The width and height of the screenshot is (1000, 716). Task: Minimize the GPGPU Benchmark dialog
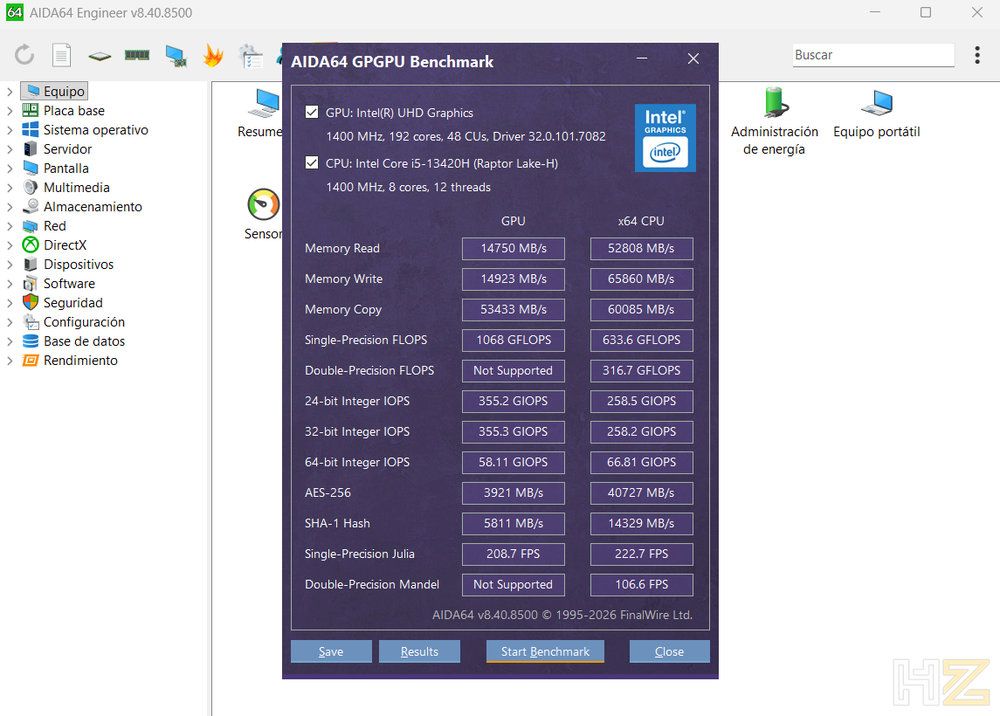click(x=642, y=59)
